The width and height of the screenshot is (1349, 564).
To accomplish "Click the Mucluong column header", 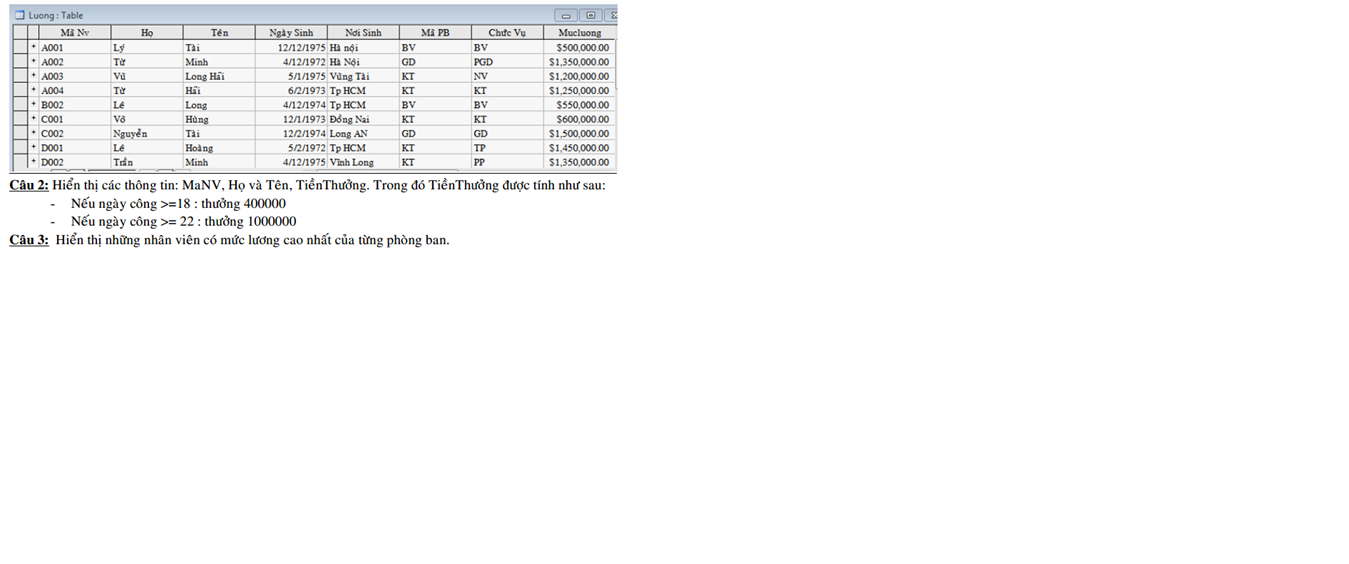I will point(579,33).
